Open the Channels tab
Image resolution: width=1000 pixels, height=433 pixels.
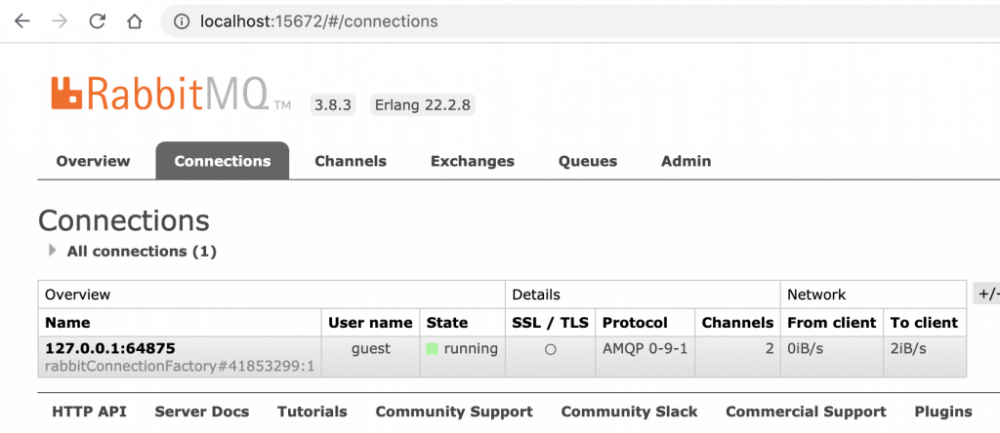[x=350, y=161]
